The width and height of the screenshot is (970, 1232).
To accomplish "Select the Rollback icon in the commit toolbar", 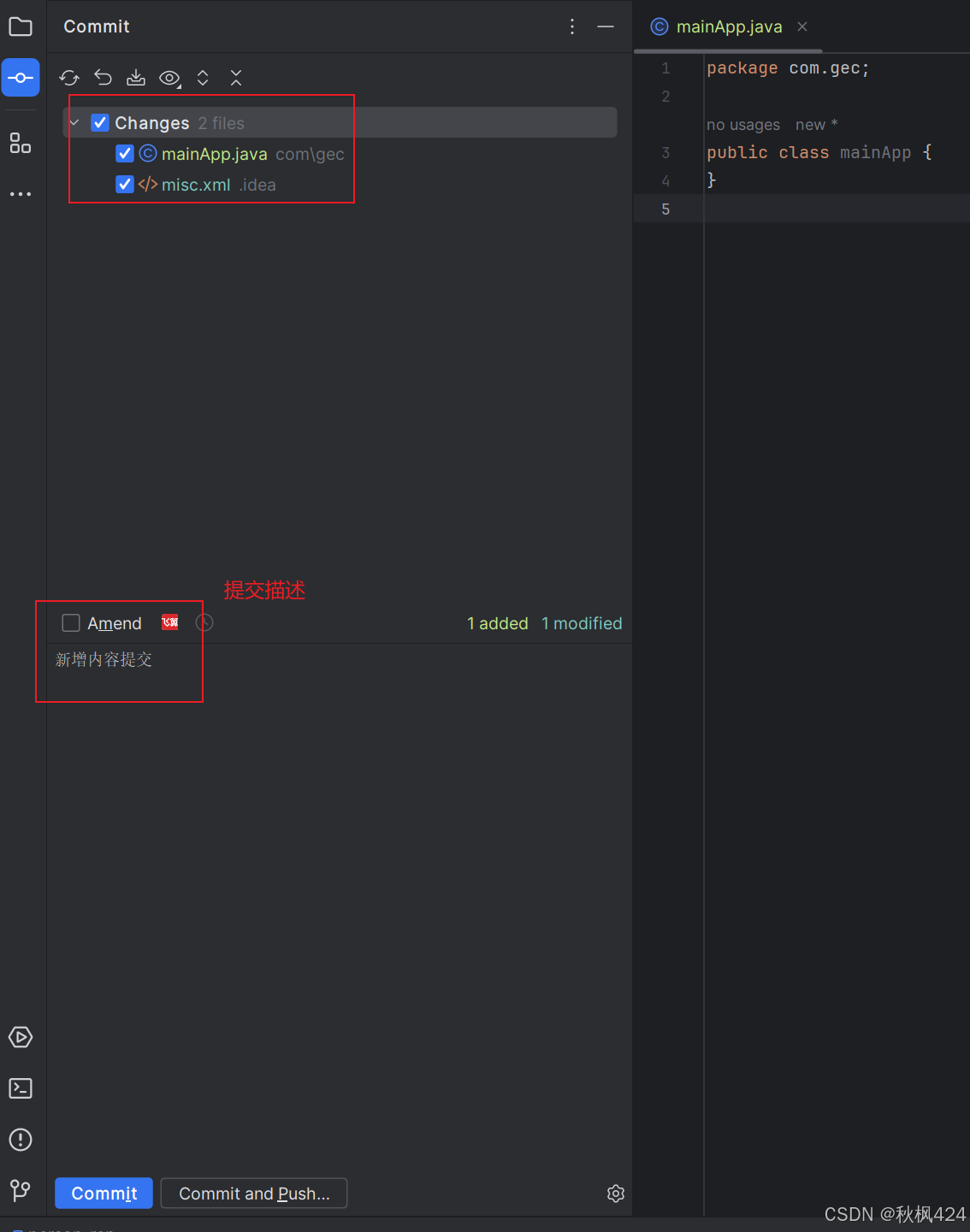I will 103,78.
